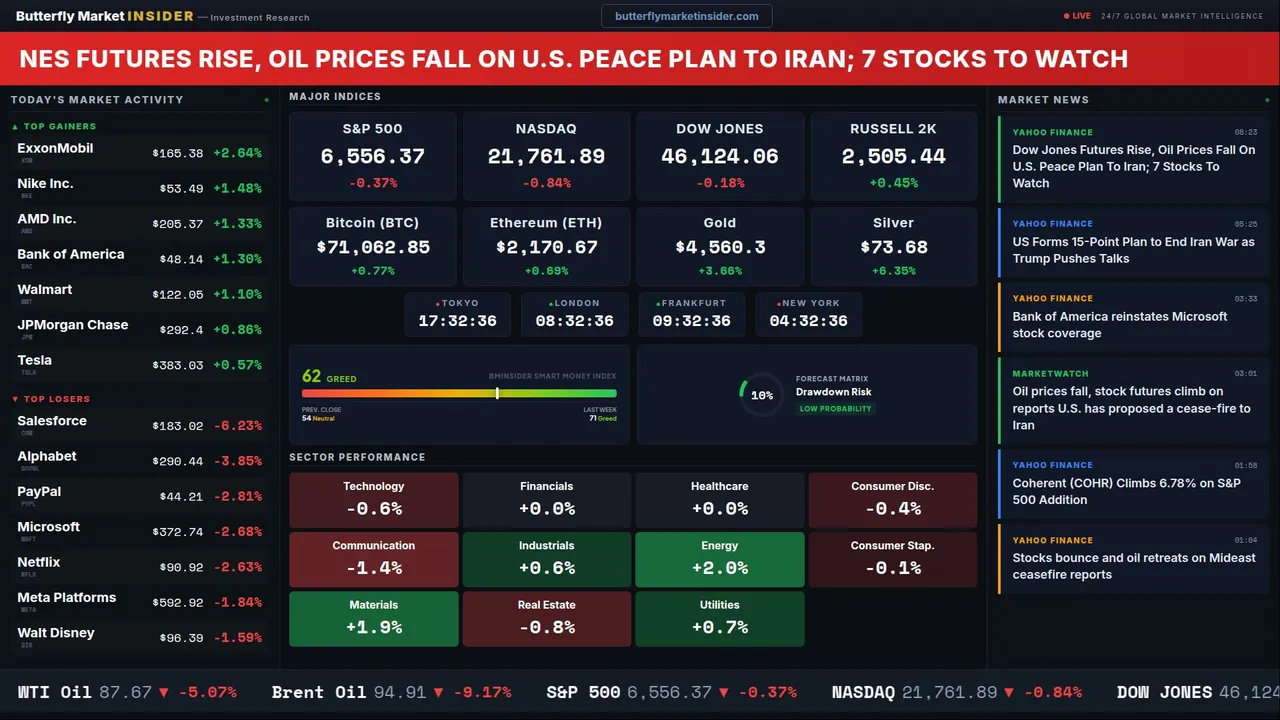
Task: Click the Smart Money Index greed gauge marker
Action: (x=497, y=393)
